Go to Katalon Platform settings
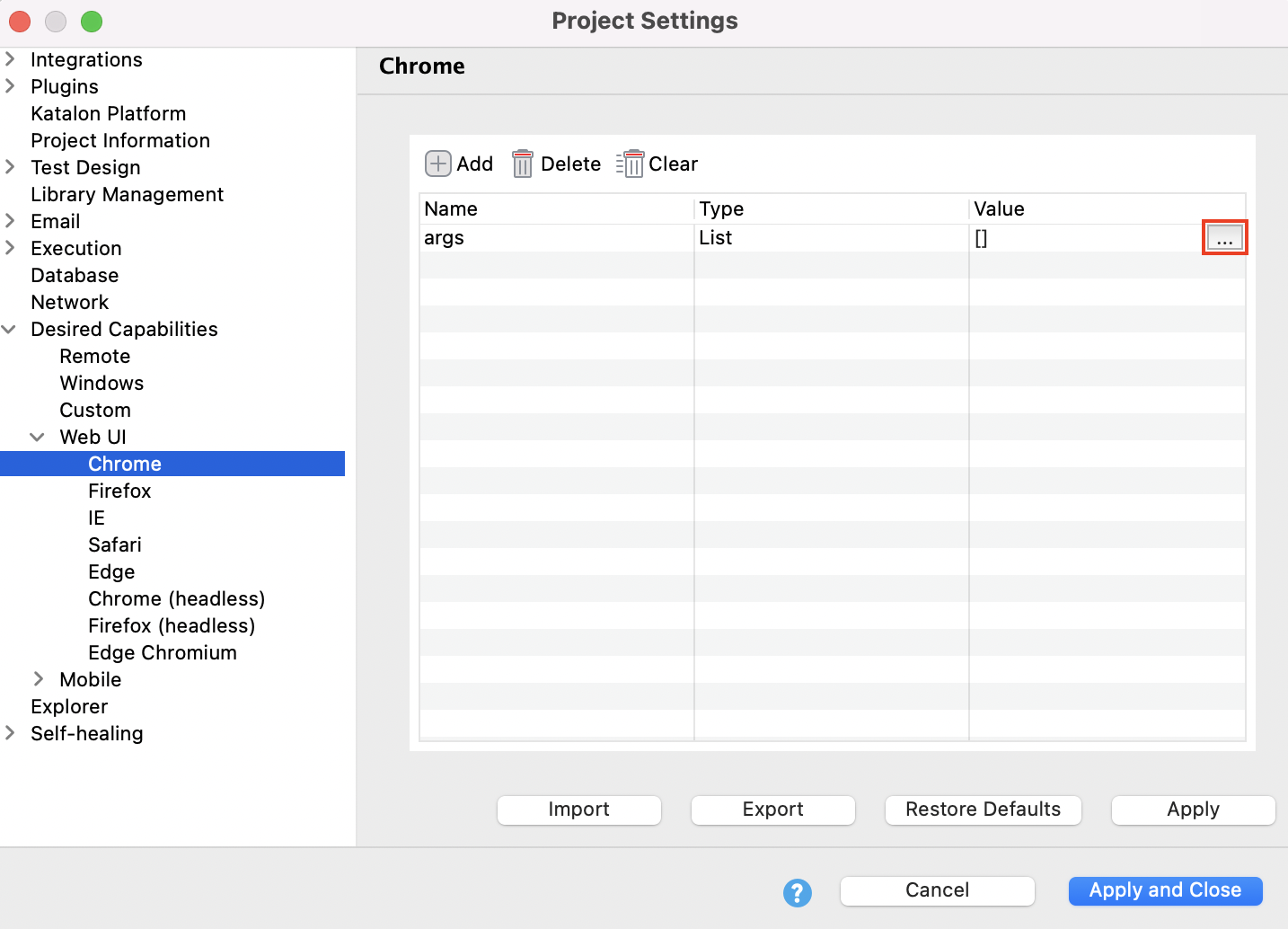 (108, 113)
